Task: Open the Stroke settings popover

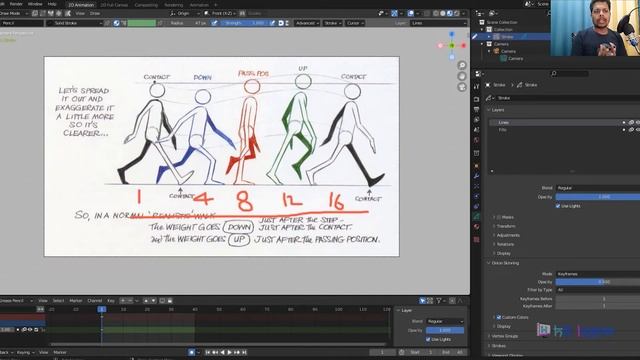Action: click(332, 23)
